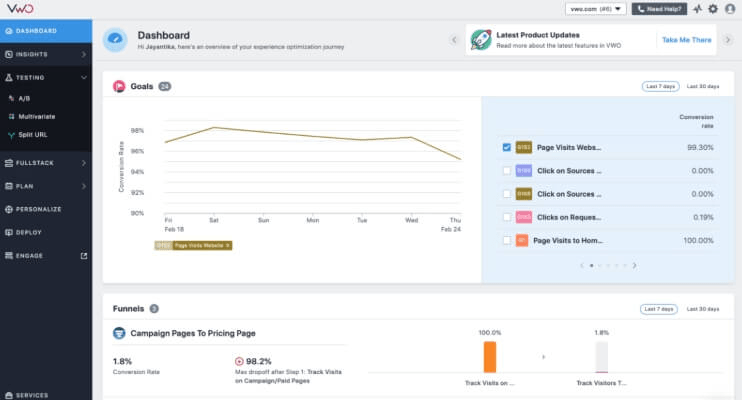Screen dimensions: 742x400
Task: Select Last 7 days in Funnels
Action: 659,309
